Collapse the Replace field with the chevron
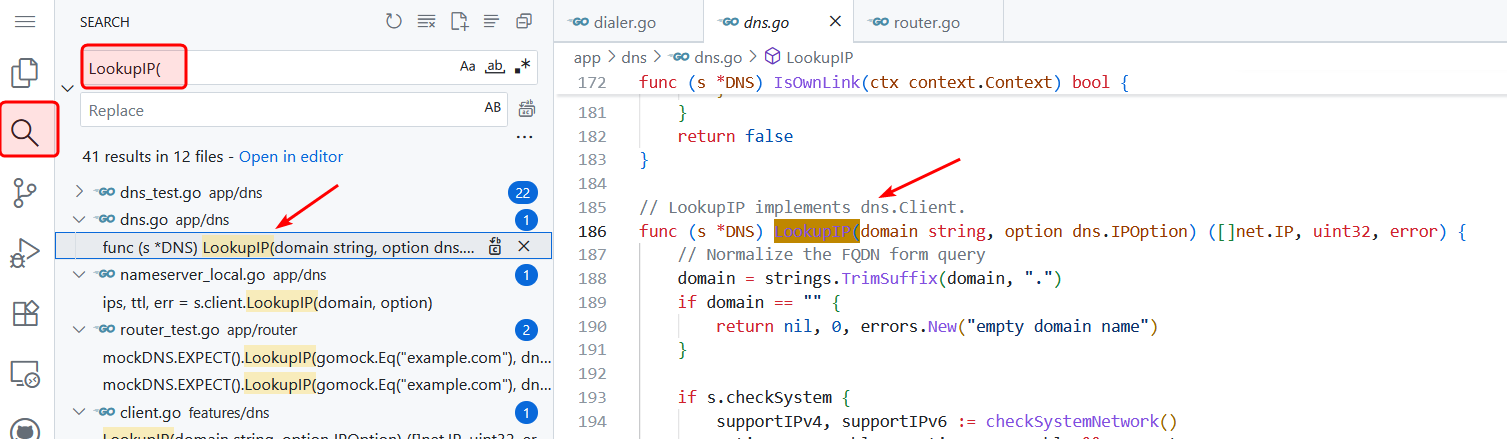The height and width of the screenshot is (439, 1507). [x=67, y=88]
